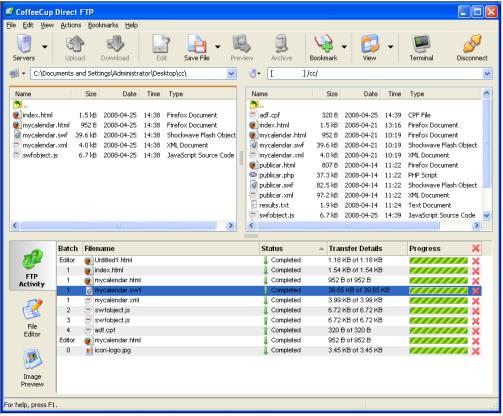Open the remote path dropdown list
This screenshot has width=503, height=416.
pyautogui.click(x=487, y=74)
